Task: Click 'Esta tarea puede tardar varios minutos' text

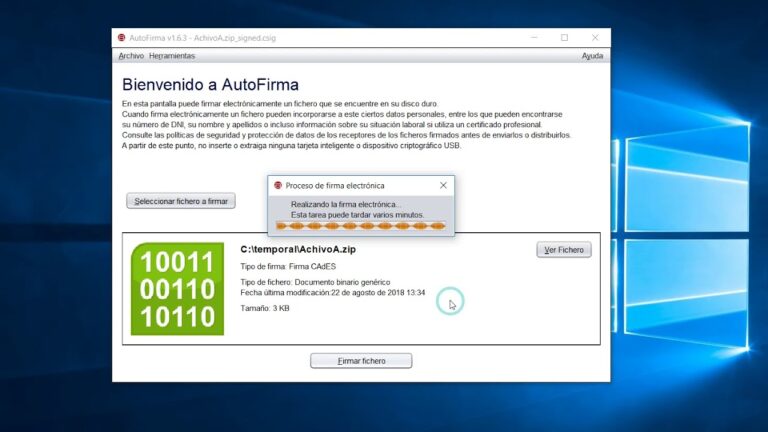Action: [x=358, y=215]
